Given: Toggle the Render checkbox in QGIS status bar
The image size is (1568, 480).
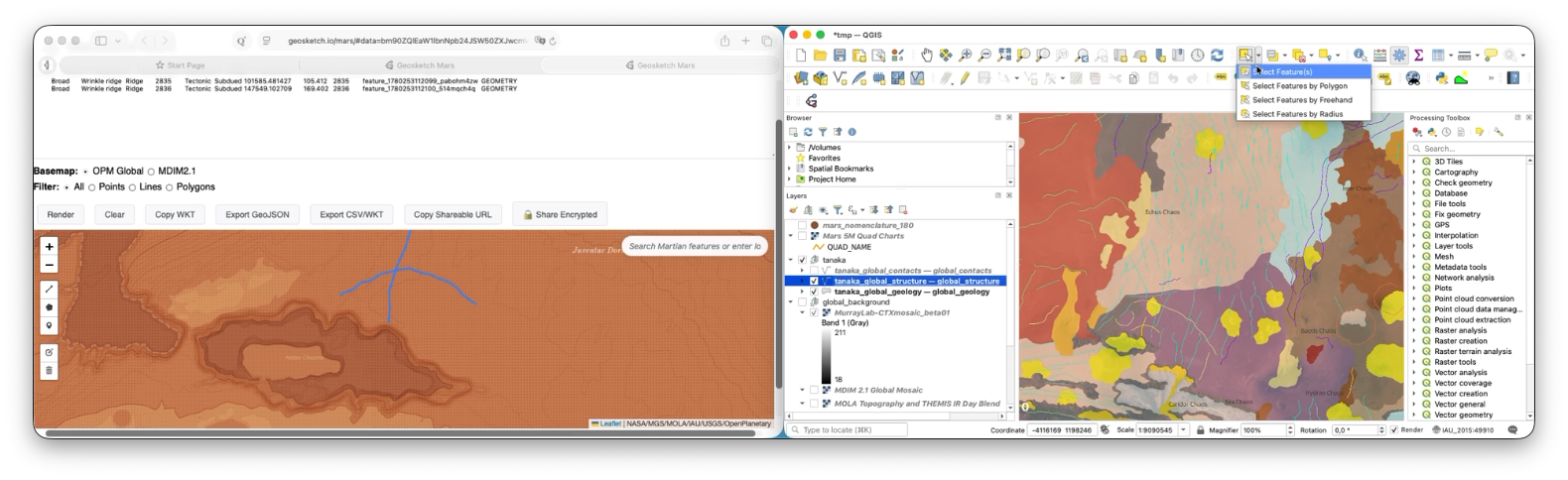Looking at the screenshot, I should point(1394,430).
